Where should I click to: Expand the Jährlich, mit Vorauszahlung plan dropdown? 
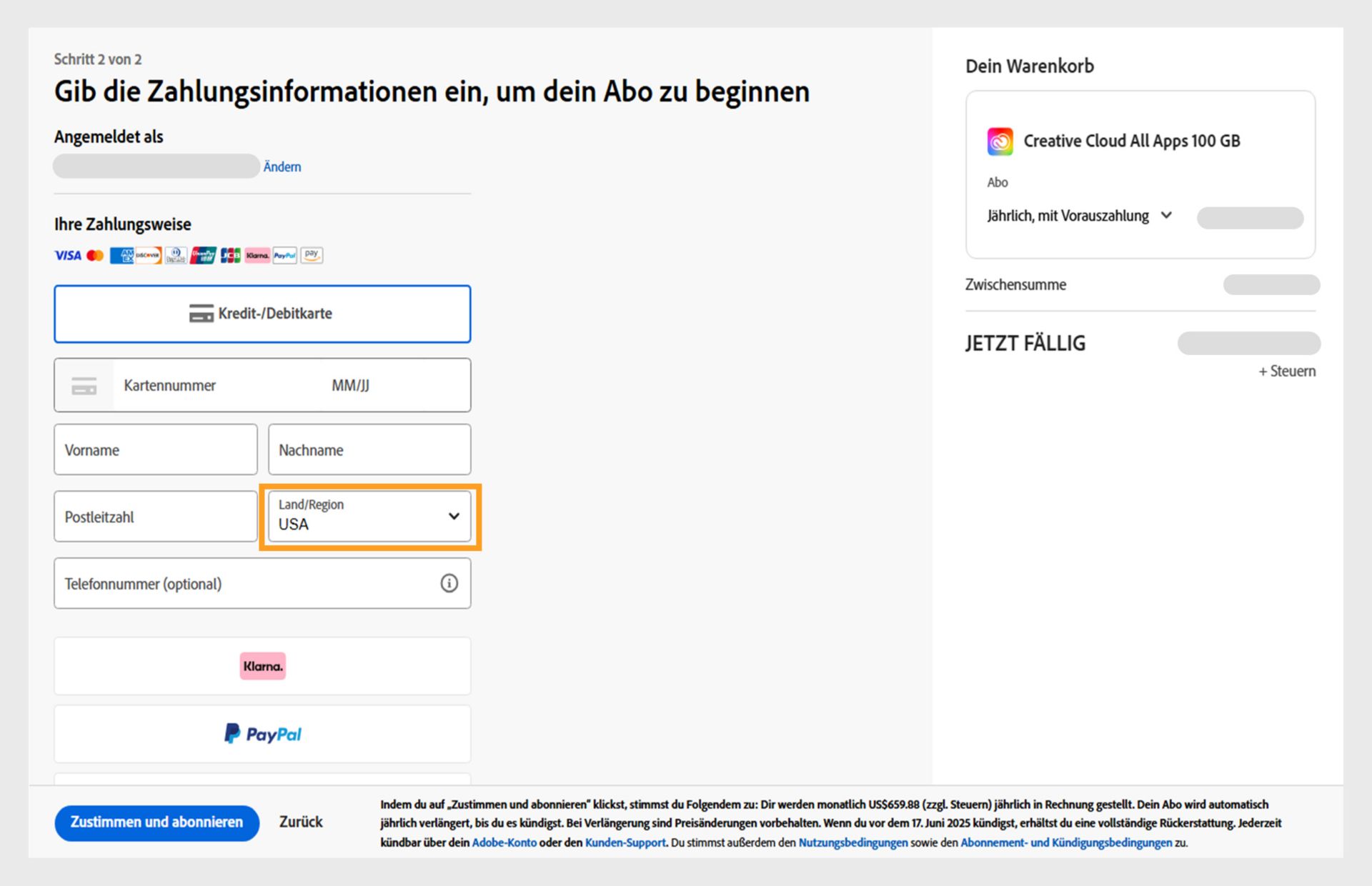(x=1080, y=216)
